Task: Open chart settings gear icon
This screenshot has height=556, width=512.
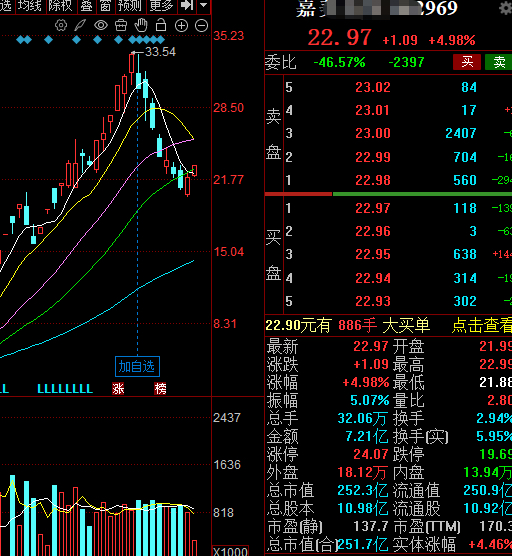Action: coord(61,26)
